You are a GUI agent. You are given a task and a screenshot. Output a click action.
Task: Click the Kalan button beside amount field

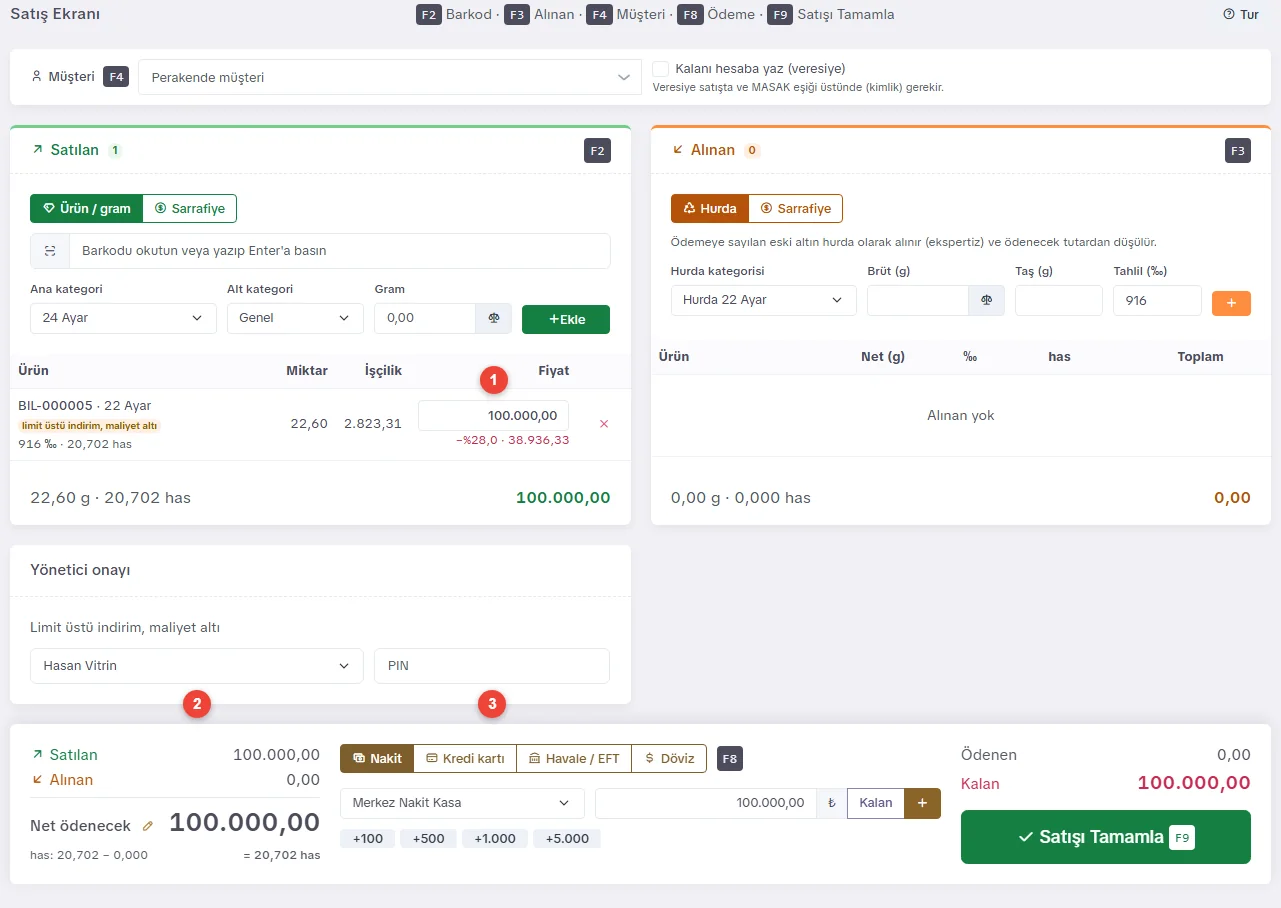(876, 803)
